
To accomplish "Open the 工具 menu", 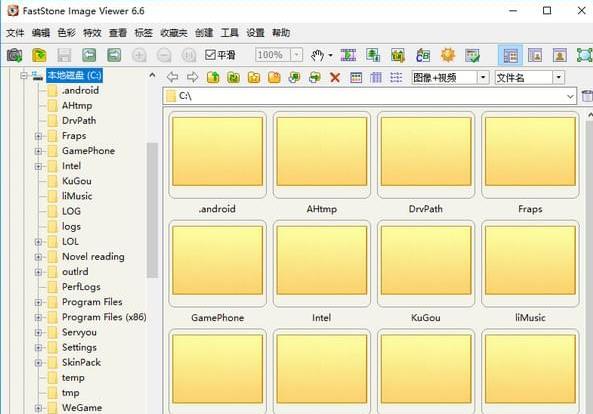I will click(x=230, y=33).
